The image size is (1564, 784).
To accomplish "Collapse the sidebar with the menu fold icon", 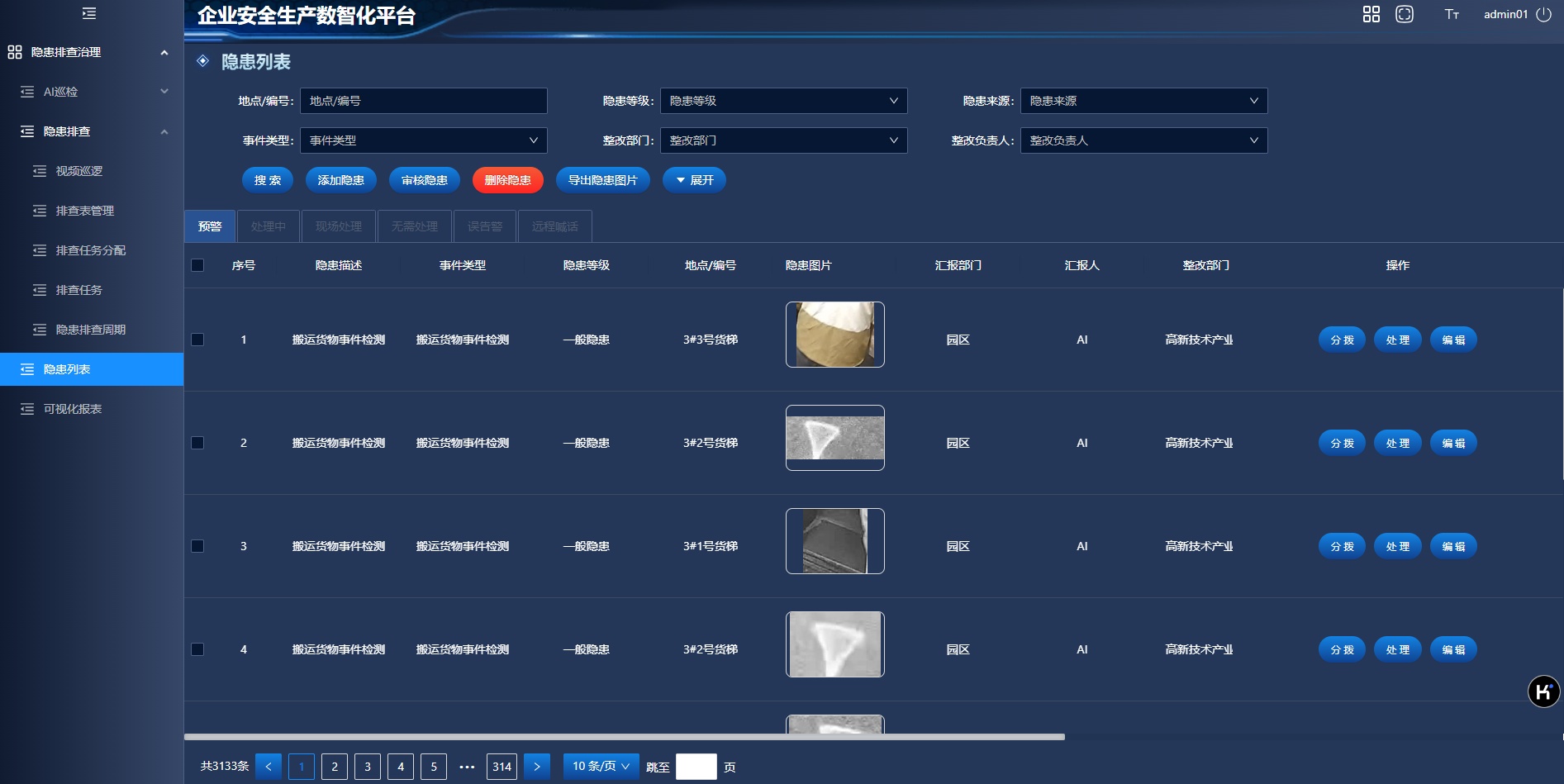I will (89, 13).
